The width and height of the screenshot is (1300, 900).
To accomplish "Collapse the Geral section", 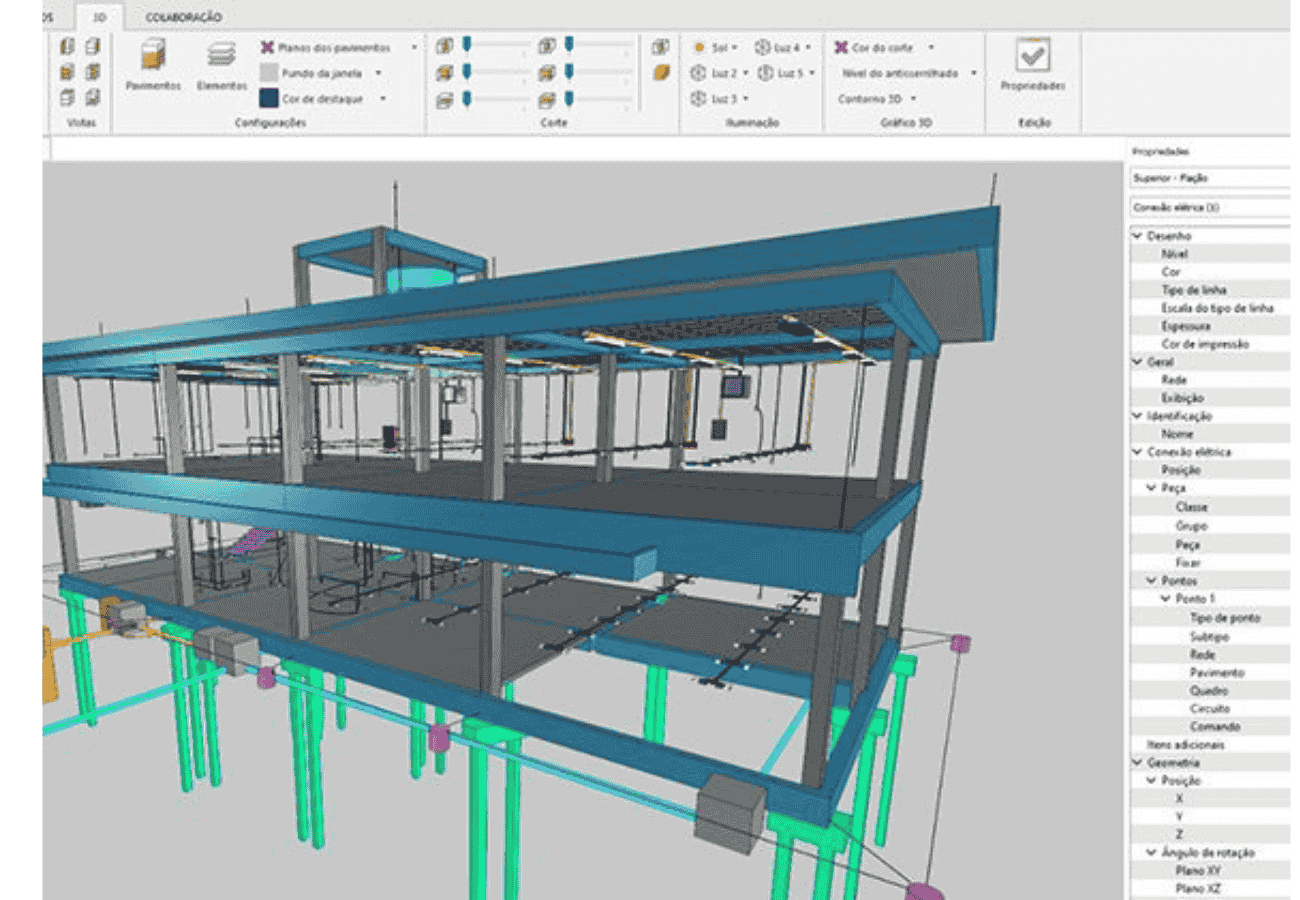I will (x=1136, y=362).
